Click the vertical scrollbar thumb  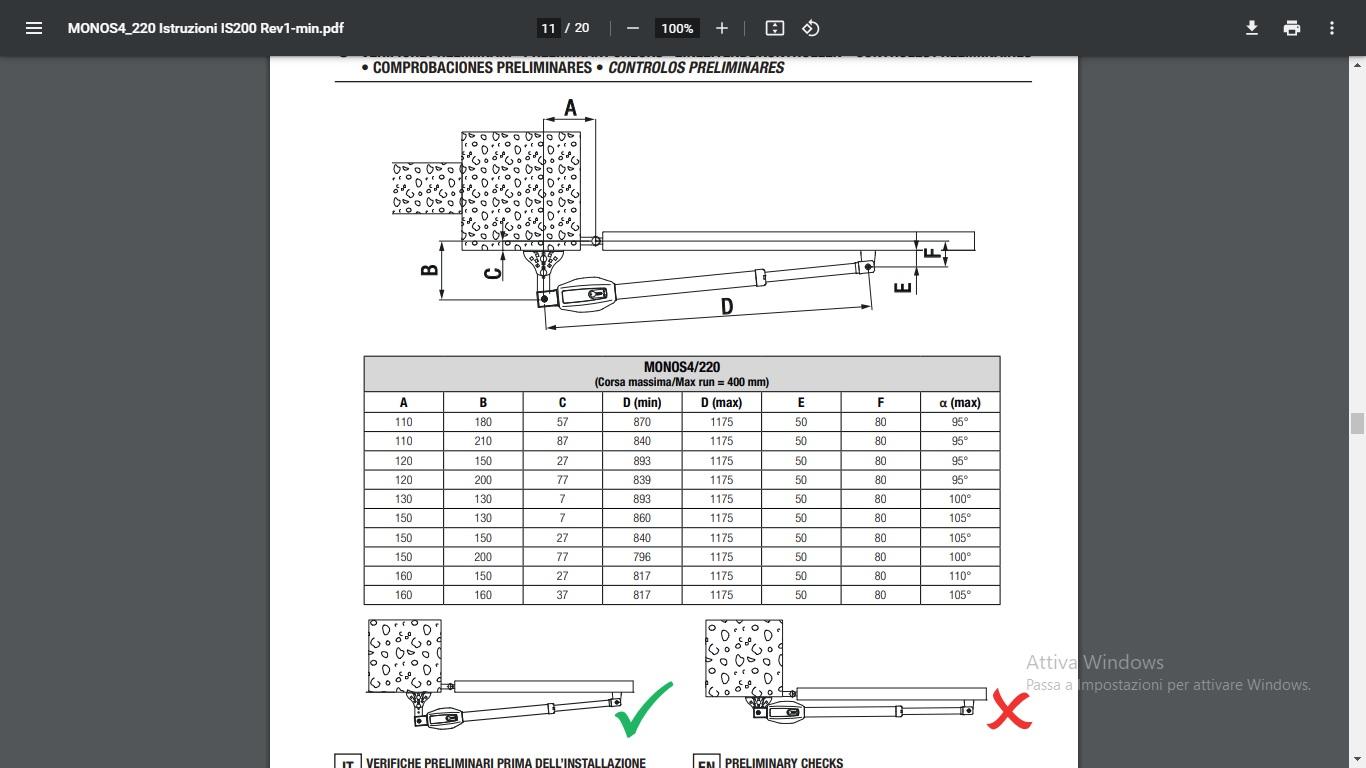click(x=1357, y=423)
